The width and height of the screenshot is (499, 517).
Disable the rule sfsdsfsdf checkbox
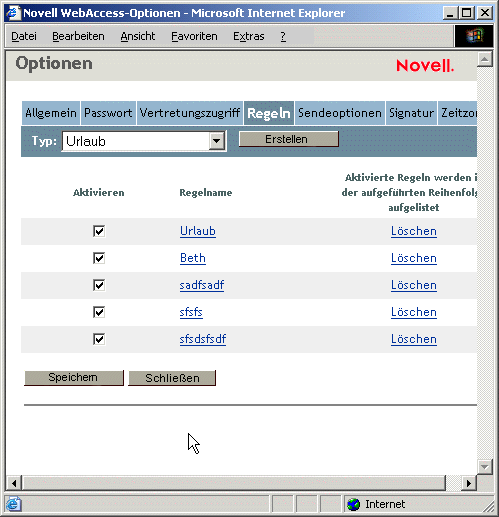click(99, 339)
